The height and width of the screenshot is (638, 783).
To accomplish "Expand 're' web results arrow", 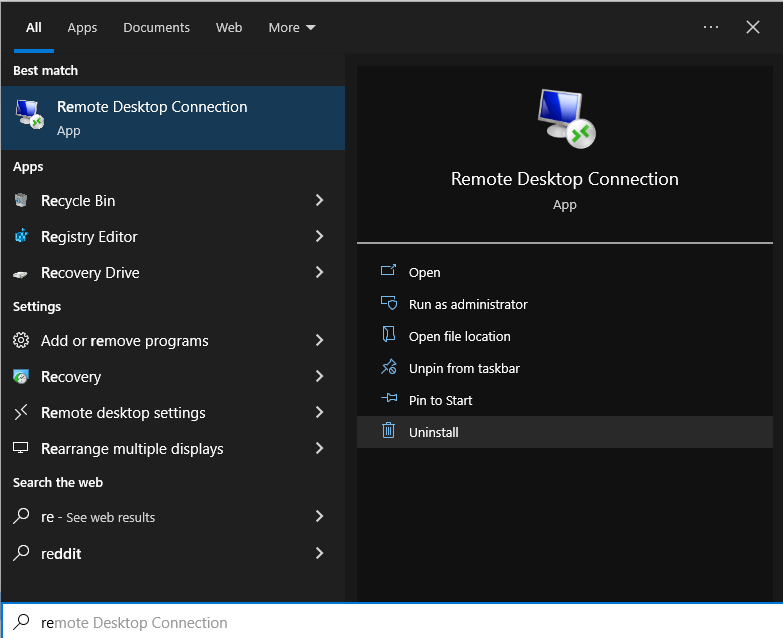I will point(320,516).
